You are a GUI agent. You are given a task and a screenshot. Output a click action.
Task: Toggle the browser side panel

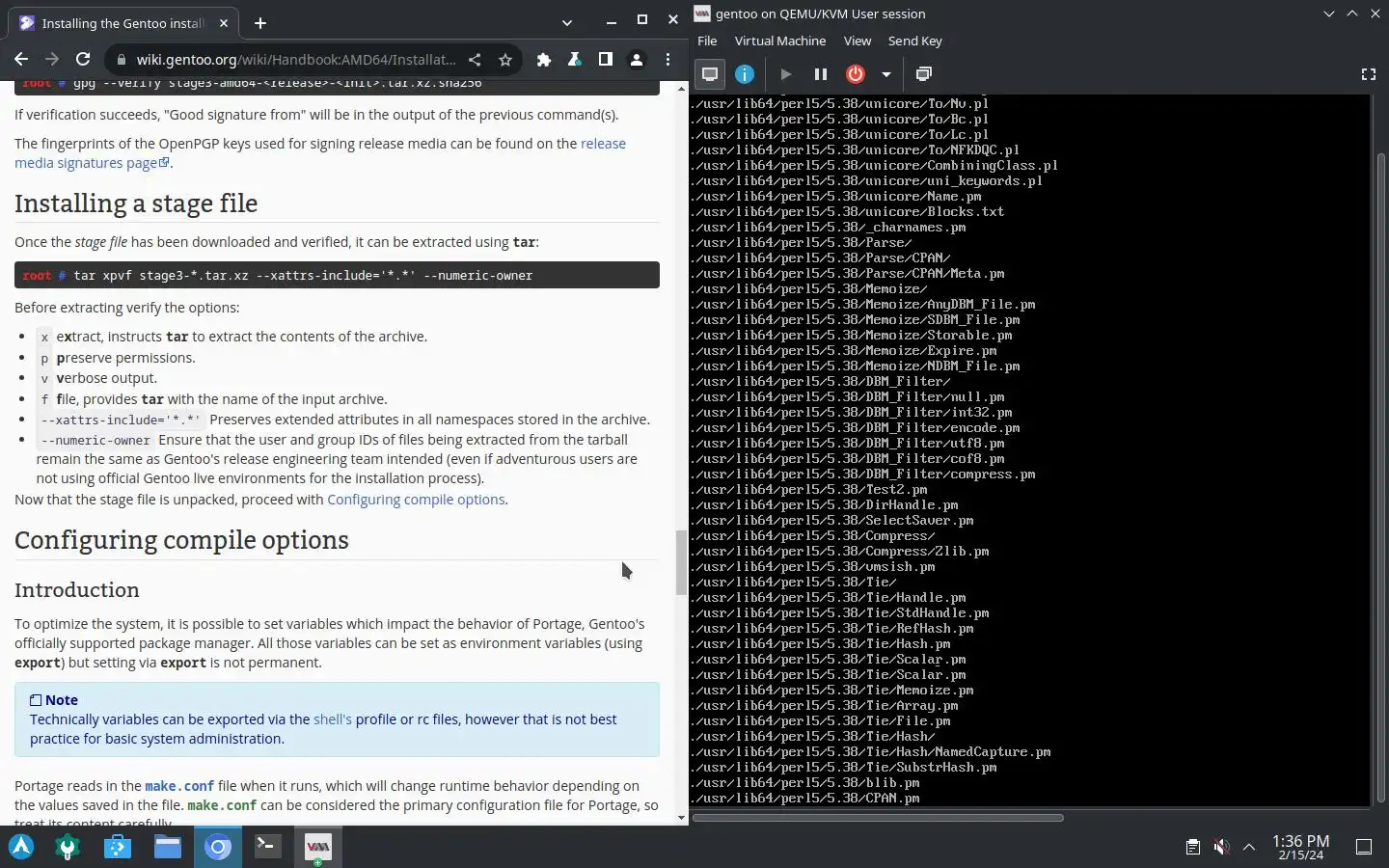[x=606, y=60]
